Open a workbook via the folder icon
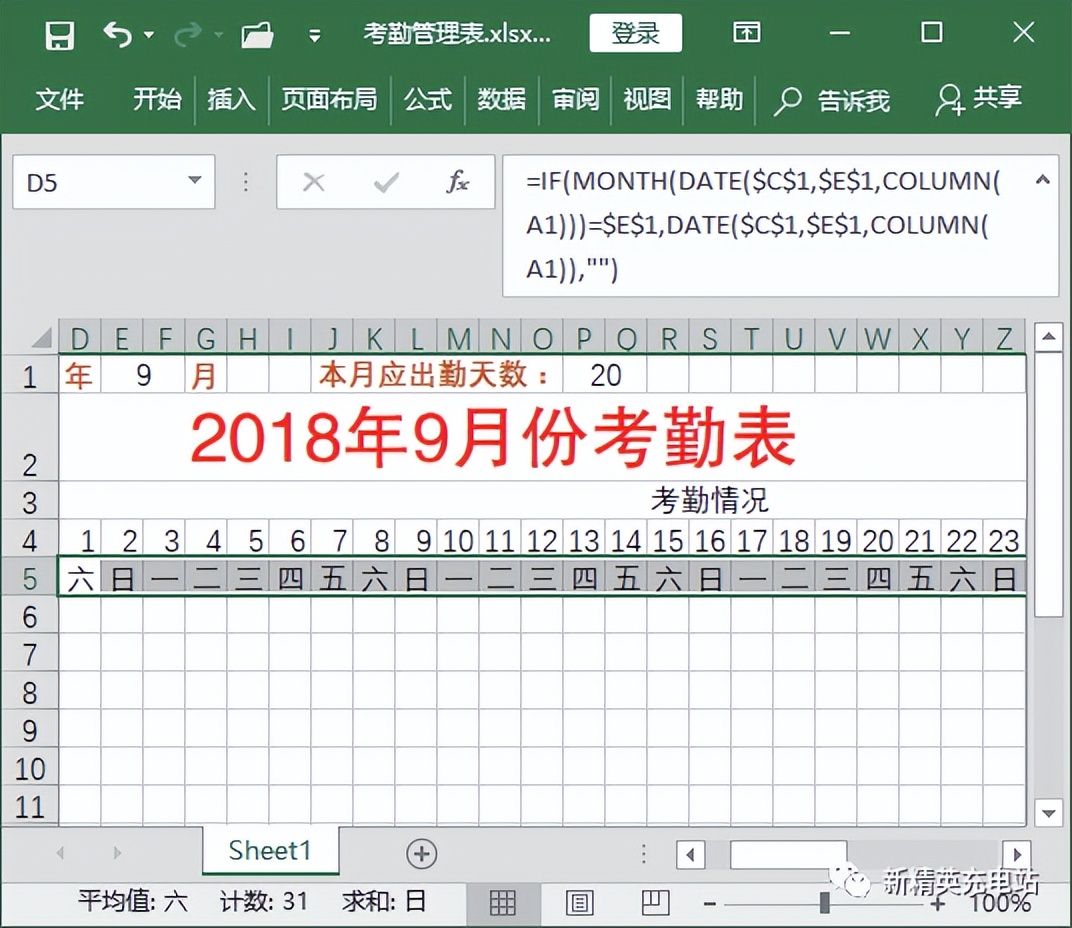Image resolution: width=1072 pixels, height=928 pixels. point(257,33)
